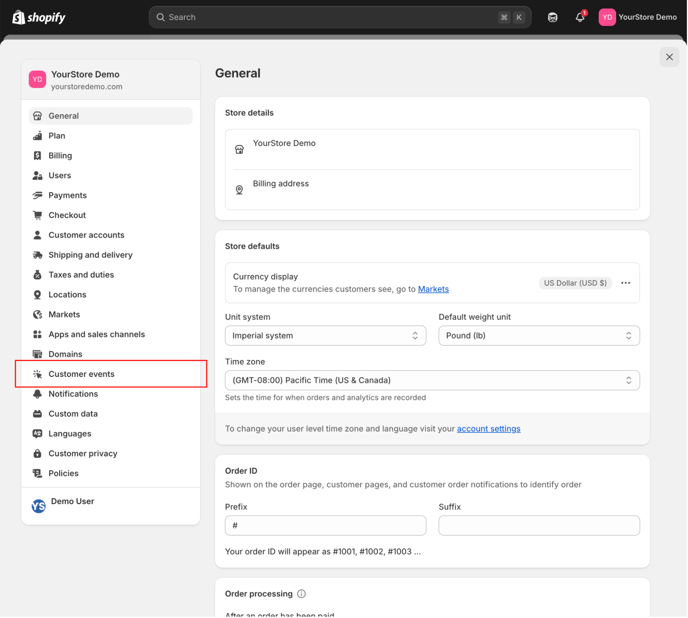Click the Sidekick assistant icon in top bar
The height and width of the screenshot is (618, 688).
552,18
